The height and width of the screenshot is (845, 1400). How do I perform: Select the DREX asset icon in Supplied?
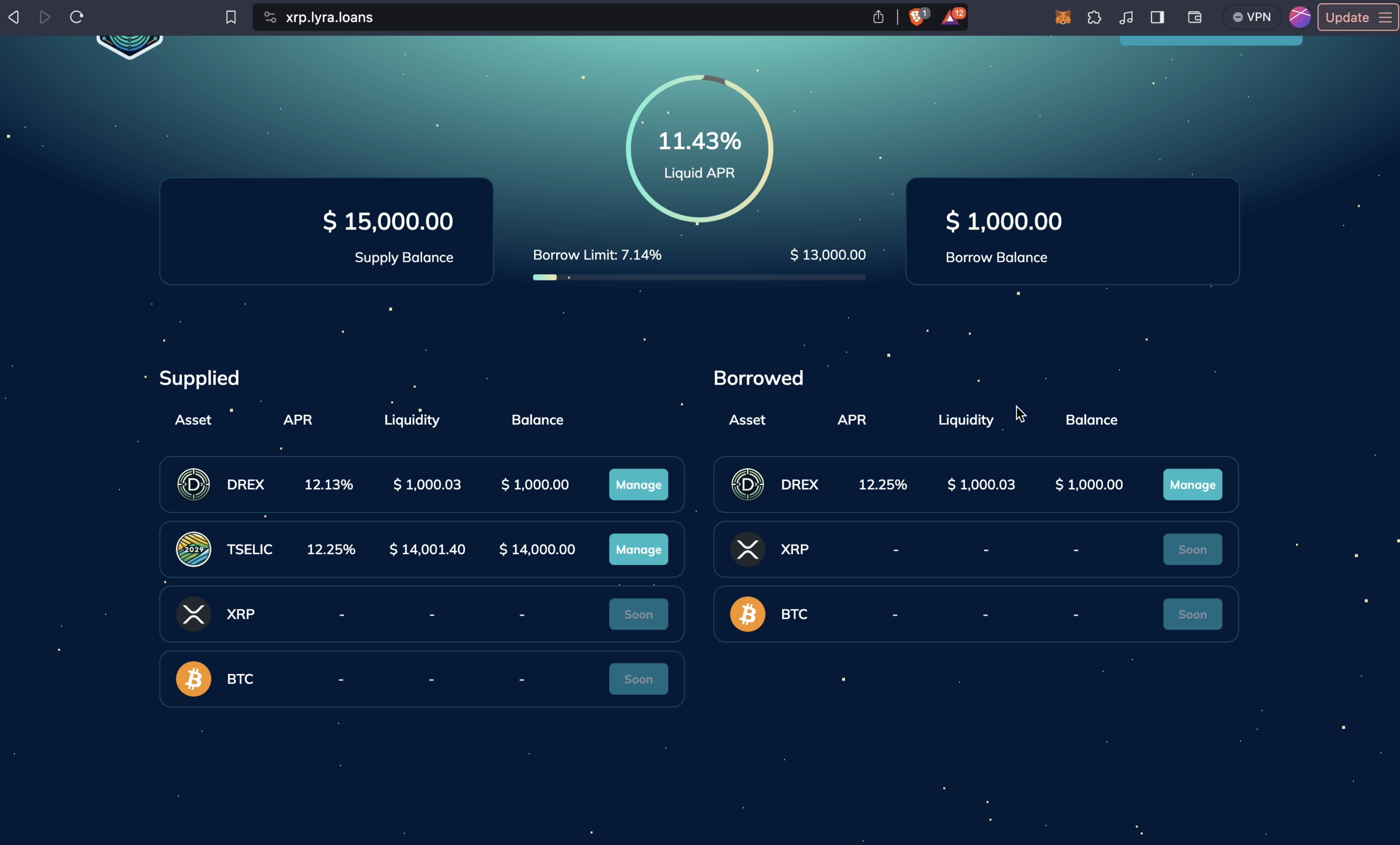pos(193,484)
